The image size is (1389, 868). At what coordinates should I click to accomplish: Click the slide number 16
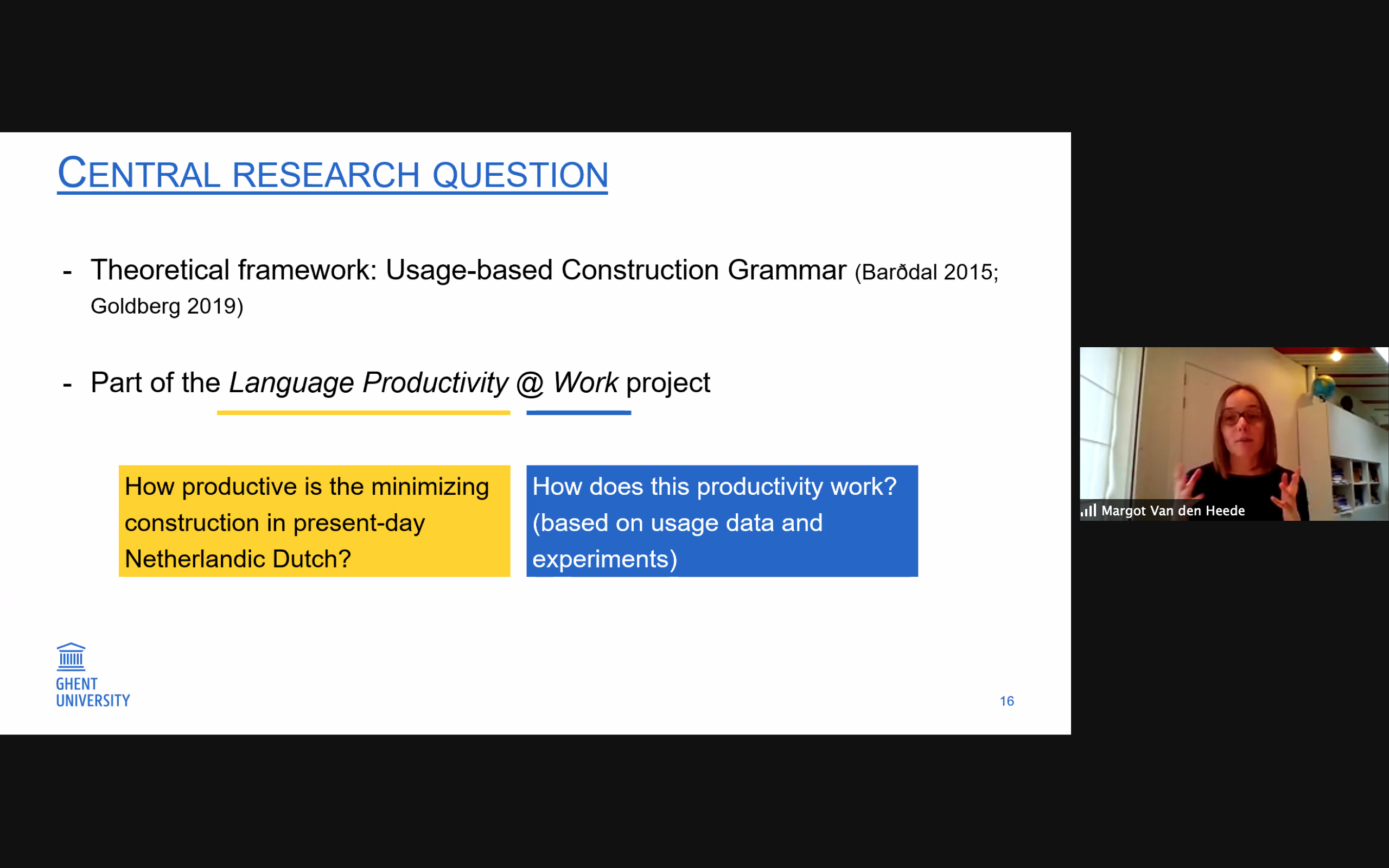[1006, 701]
